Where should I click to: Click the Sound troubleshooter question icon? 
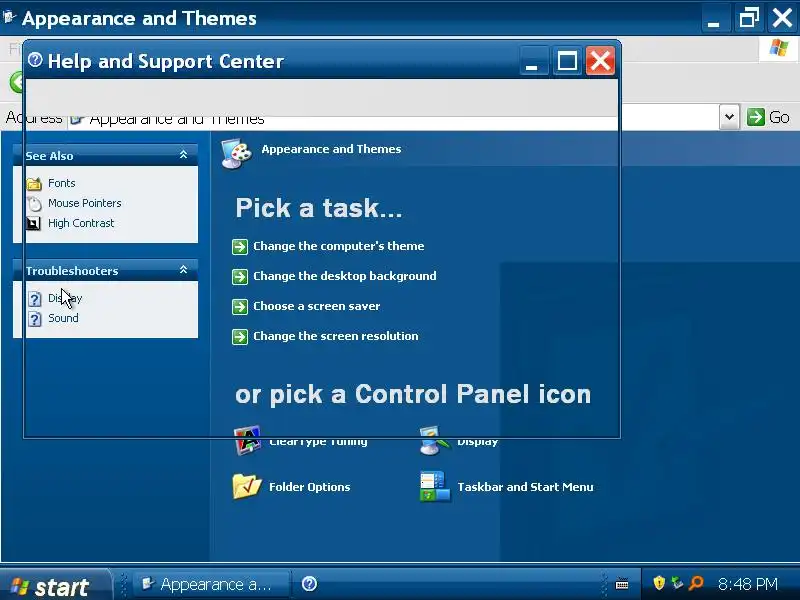point(34,319)
